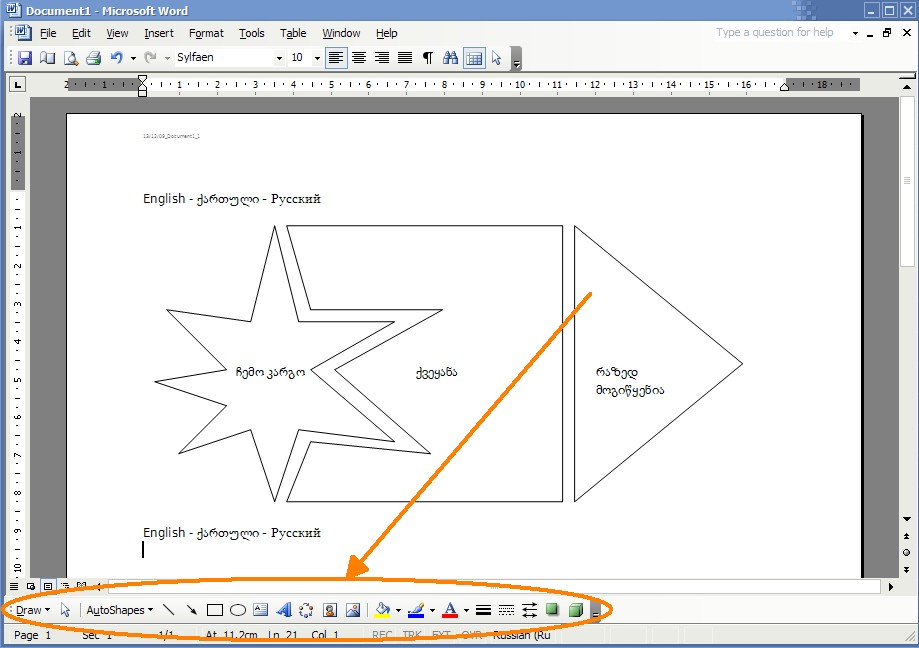Click the Find binoculars icon
Screen dimensions: 919x648
click(450, 58)
